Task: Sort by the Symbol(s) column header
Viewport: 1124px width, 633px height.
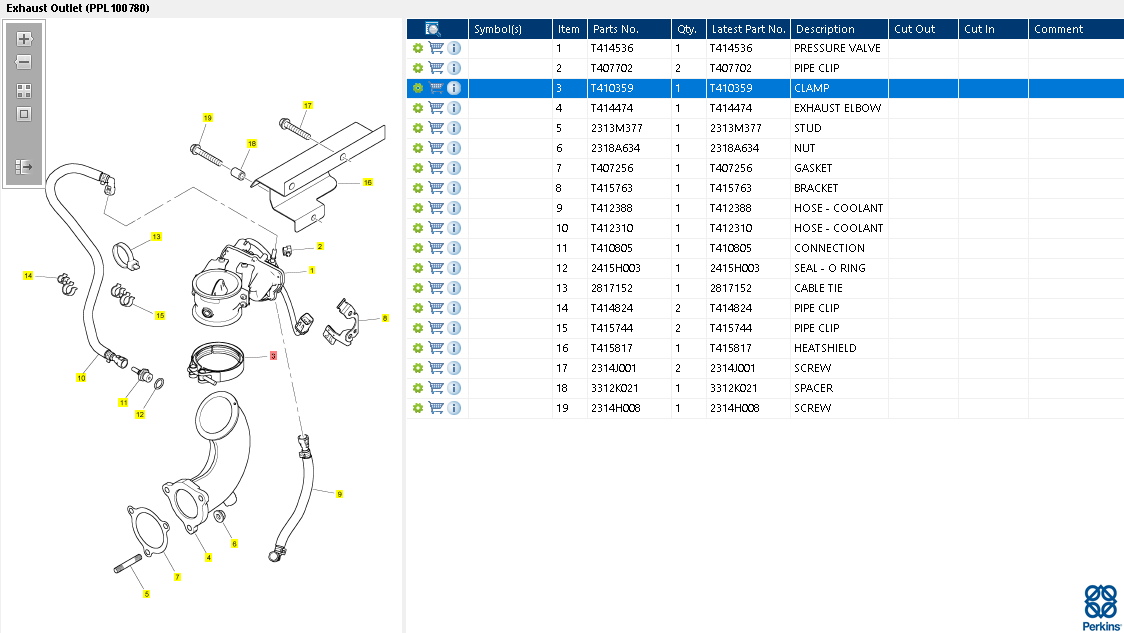Action: [510, 29]
